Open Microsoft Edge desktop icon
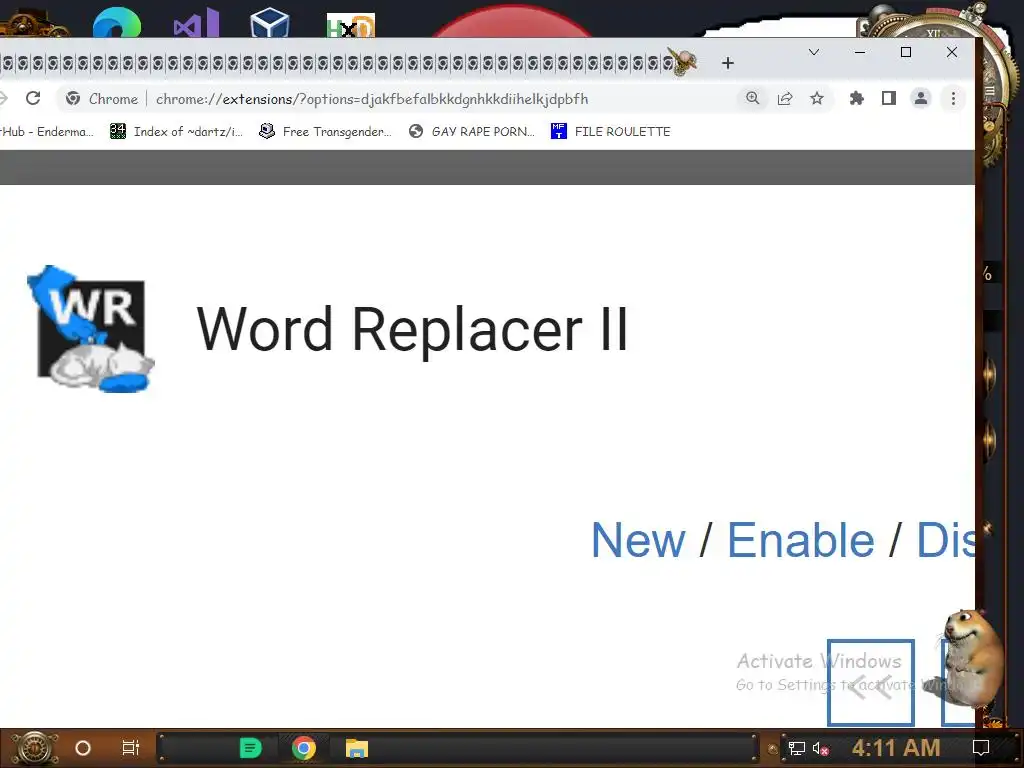The width and height of the screenshot is (1024, 768). click(117, 23)
